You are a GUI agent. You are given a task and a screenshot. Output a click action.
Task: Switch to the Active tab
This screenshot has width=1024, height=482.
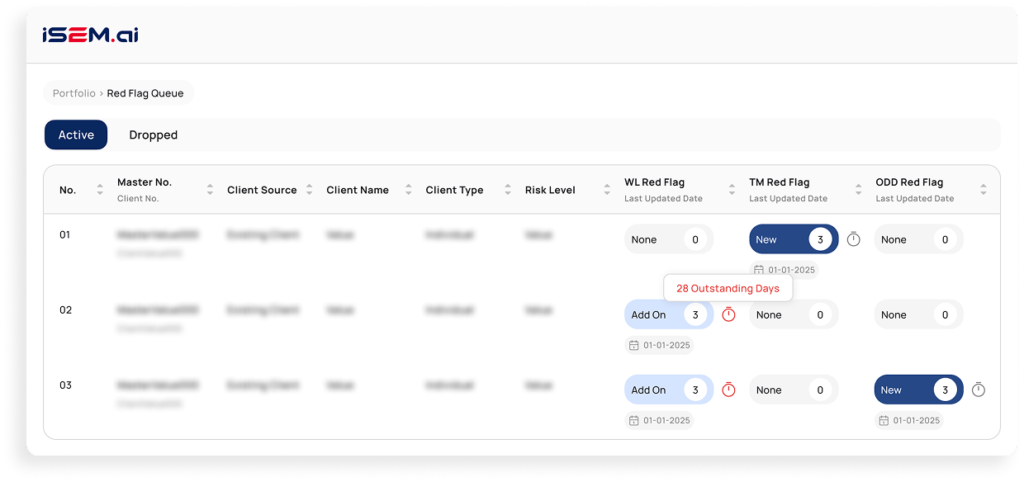[x=76, y=135]
